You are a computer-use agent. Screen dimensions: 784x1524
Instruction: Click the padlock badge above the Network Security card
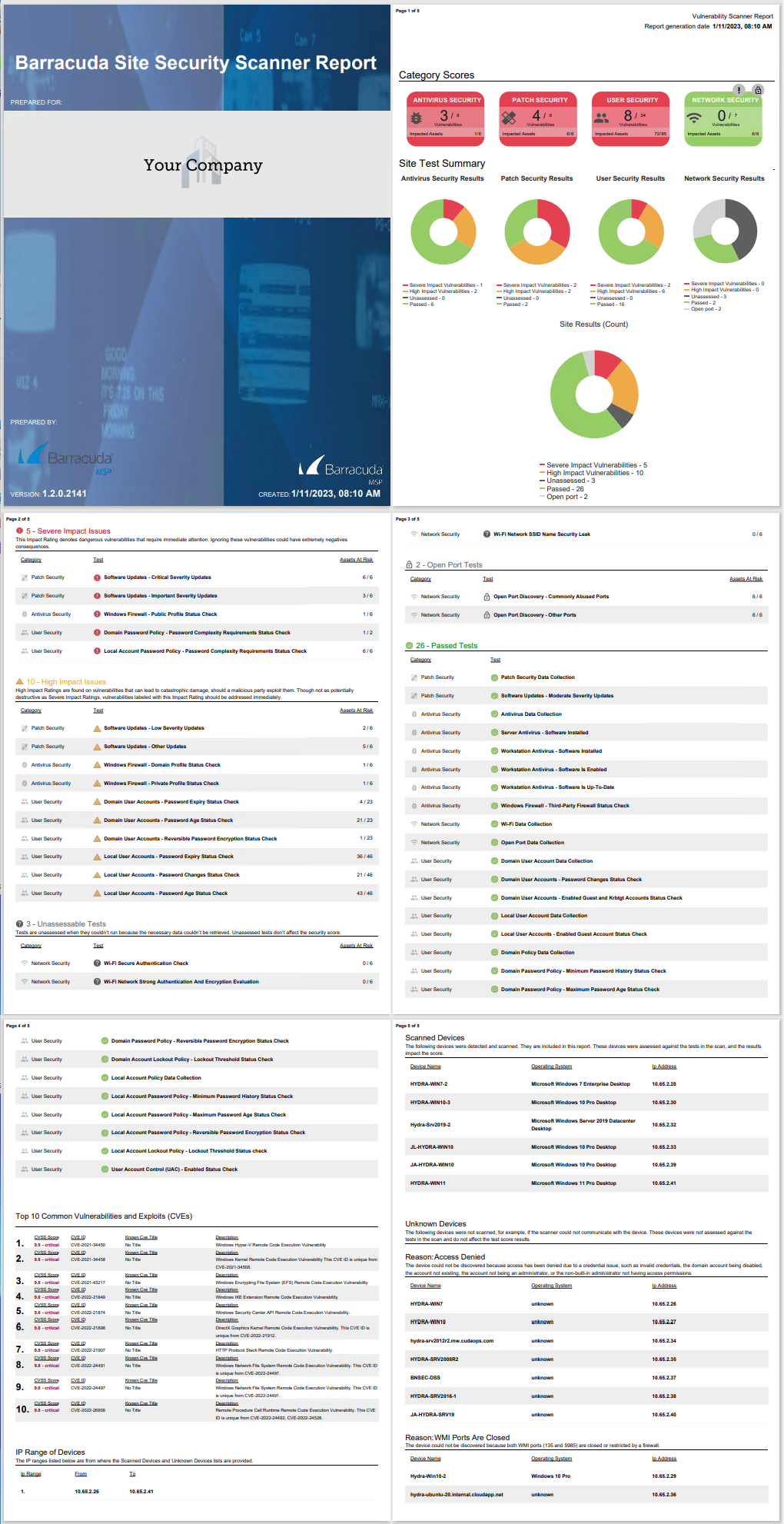(758, 90)
